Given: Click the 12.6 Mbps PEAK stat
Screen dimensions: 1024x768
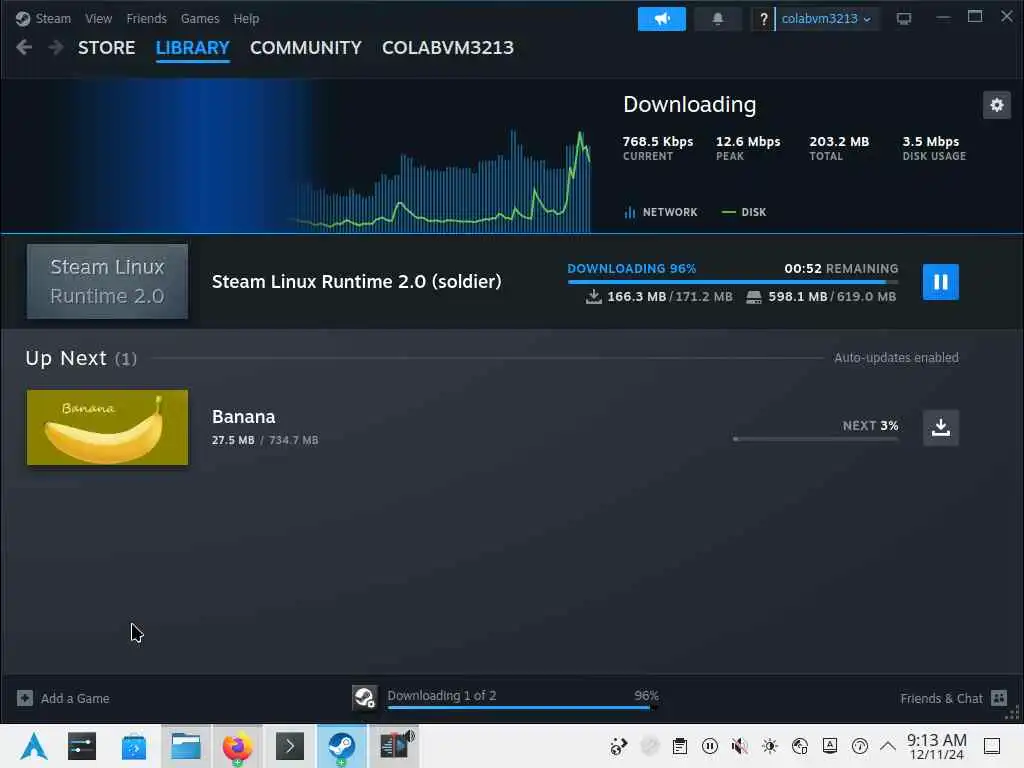Looking at the screenshot, I should tap(748, 148).
